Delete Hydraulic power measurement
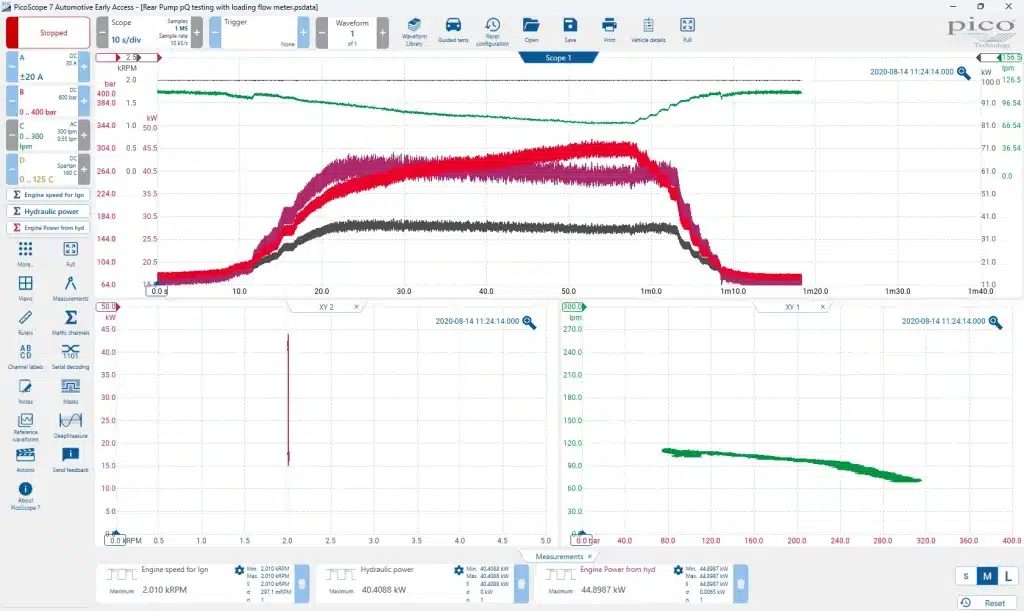The width and height of the screenshot is (1024, 611). (521, 583)
